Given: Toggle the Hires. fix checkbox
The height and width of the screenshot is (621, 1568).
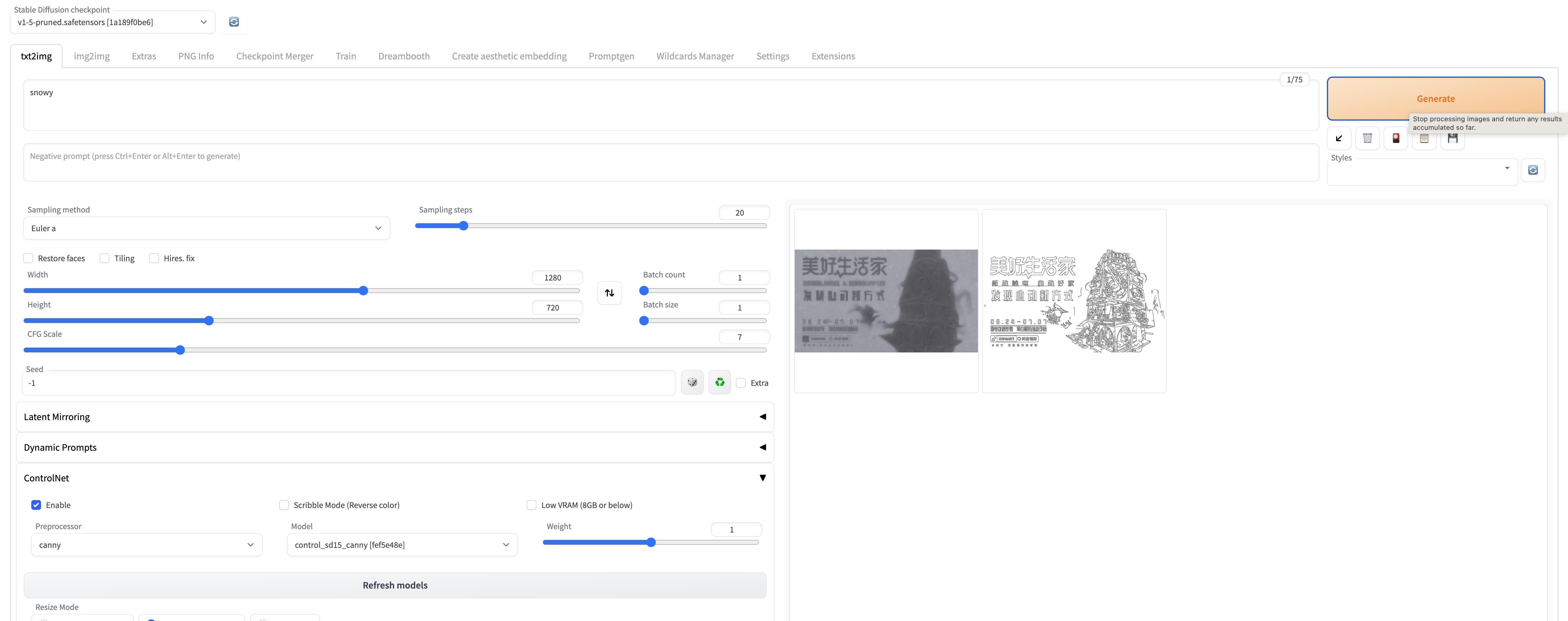Looking at the screenshot, I should click(x=155, y=258).
